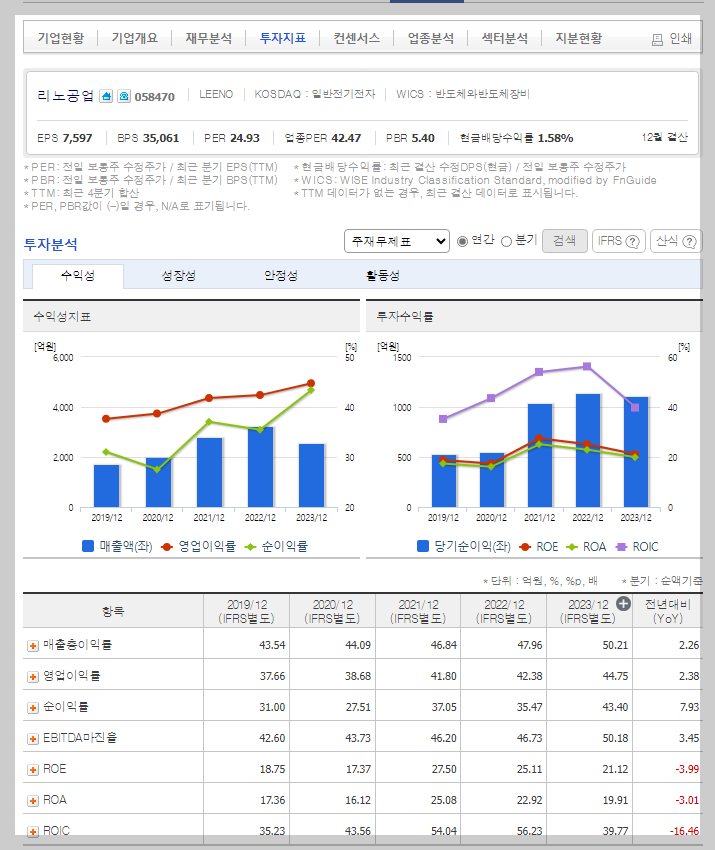This screenshot has height=850, width=715.
Task: Click the ROIC point for 2022/12
Action: pyautogui.click(x=587, y=366)
